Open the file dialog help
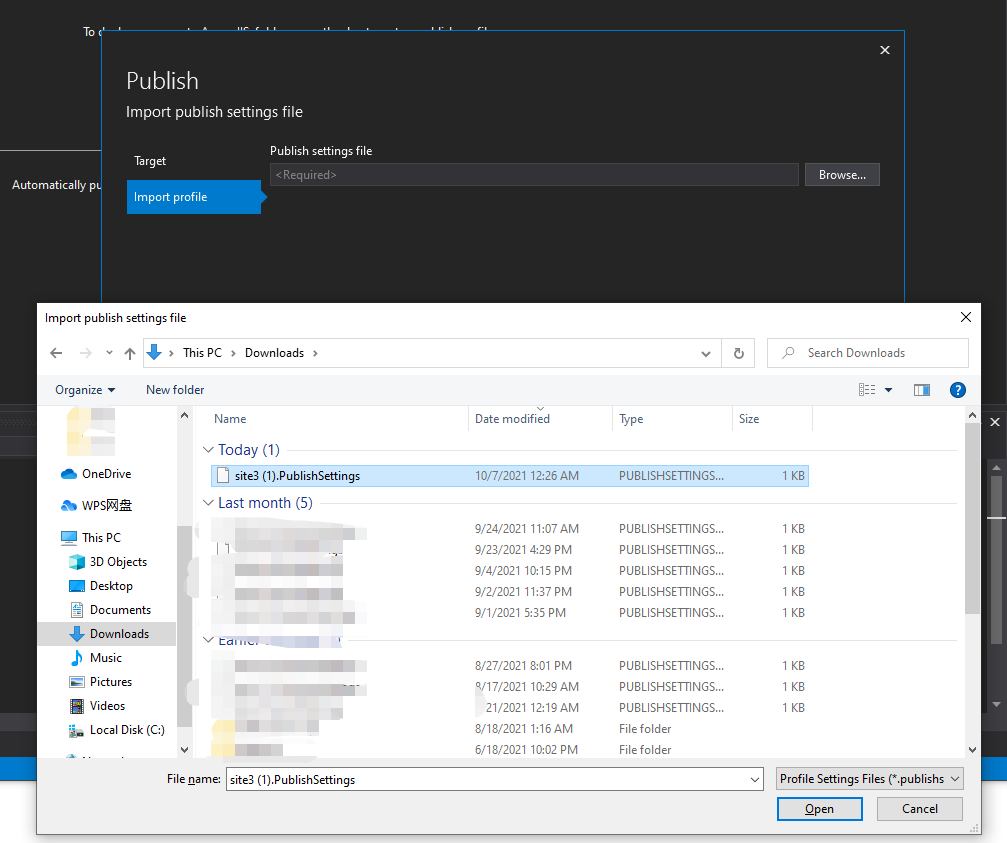This screenshot has width=1007, height=843. (x=957, y=389)
